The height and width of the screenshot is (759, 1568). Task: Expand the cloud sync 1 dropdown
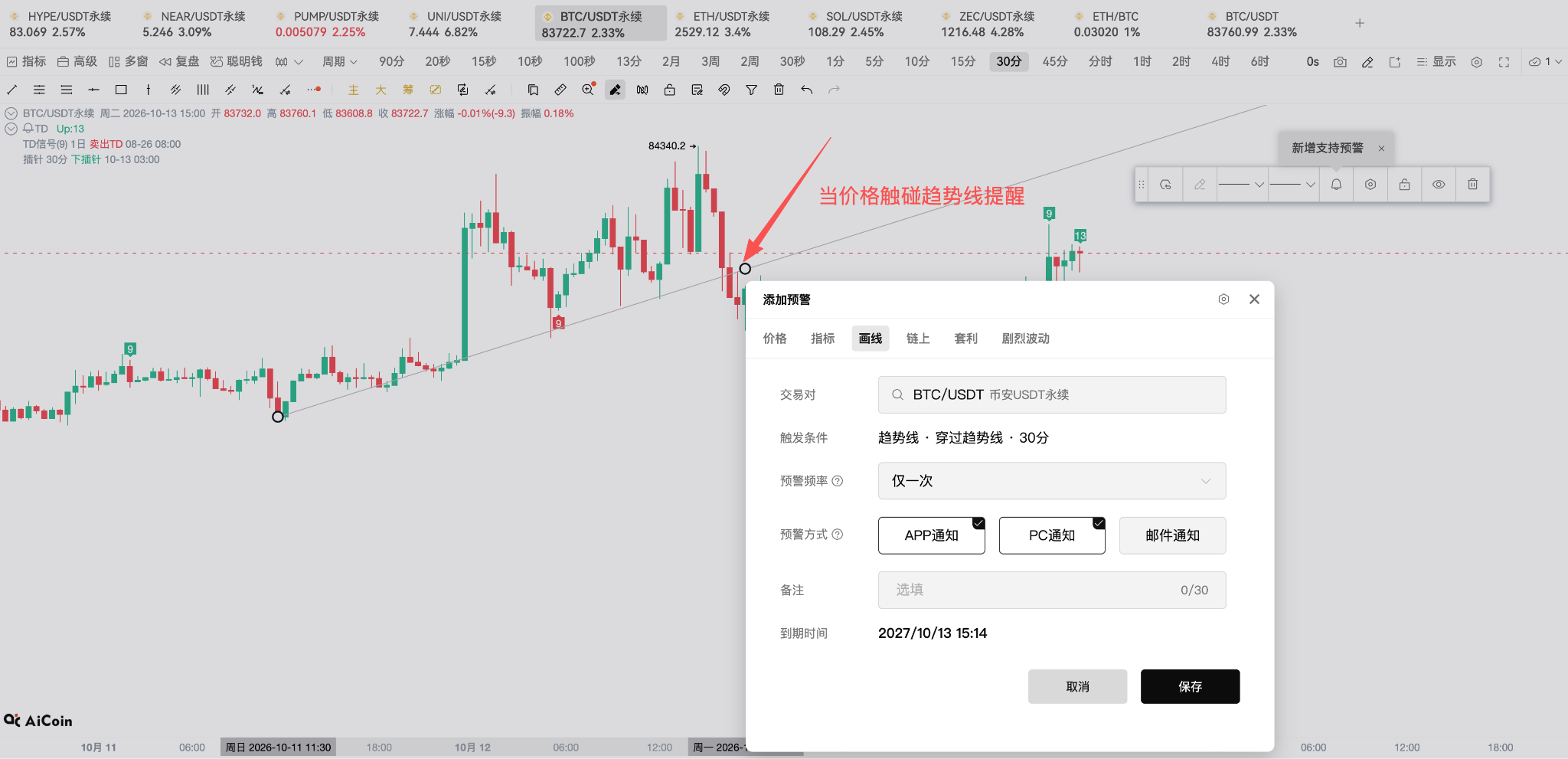click(x=1545, y=62)
